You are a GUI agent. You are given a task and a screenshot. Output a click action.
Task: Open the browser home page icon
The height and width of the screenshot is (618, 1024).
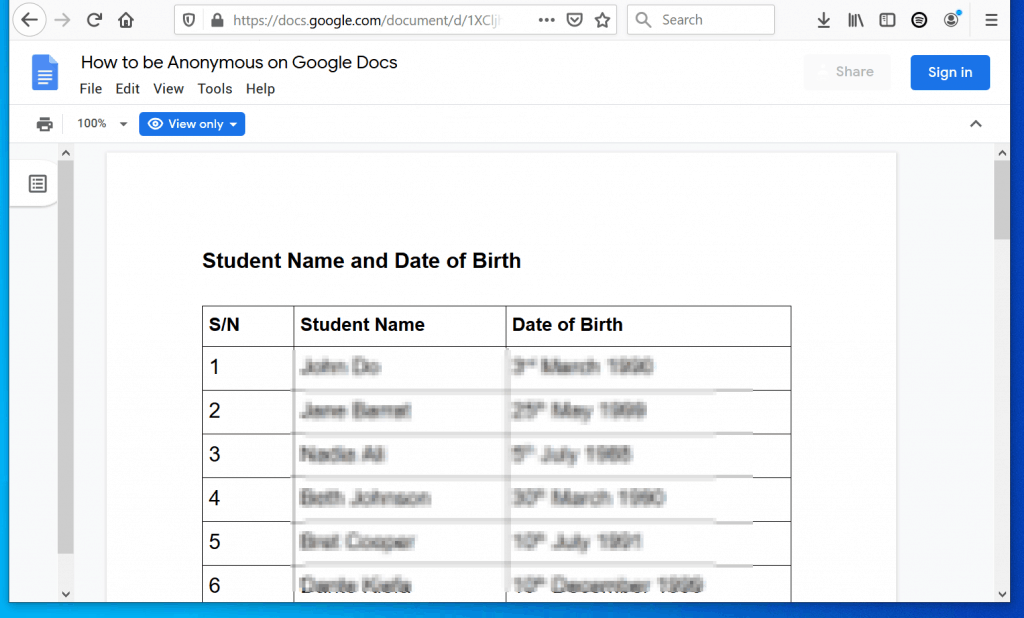click(125, 20)
